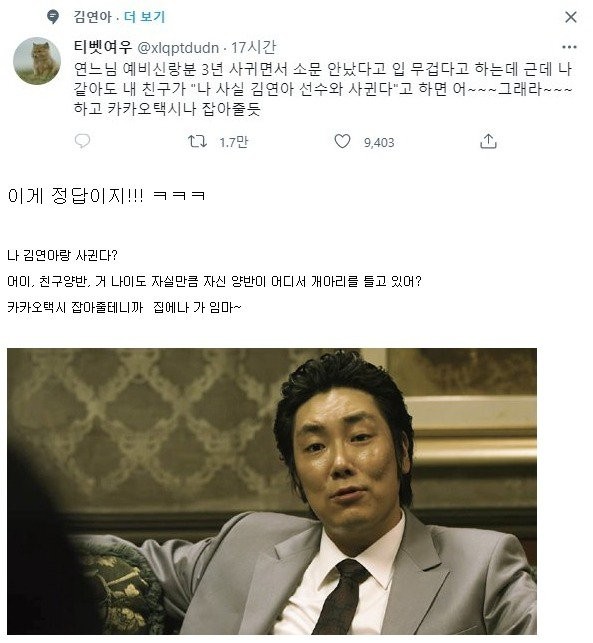Viewport: 593px width, 643px height.
Task: Click the tweet text about 카카오택시
Action: click(323, 89)
